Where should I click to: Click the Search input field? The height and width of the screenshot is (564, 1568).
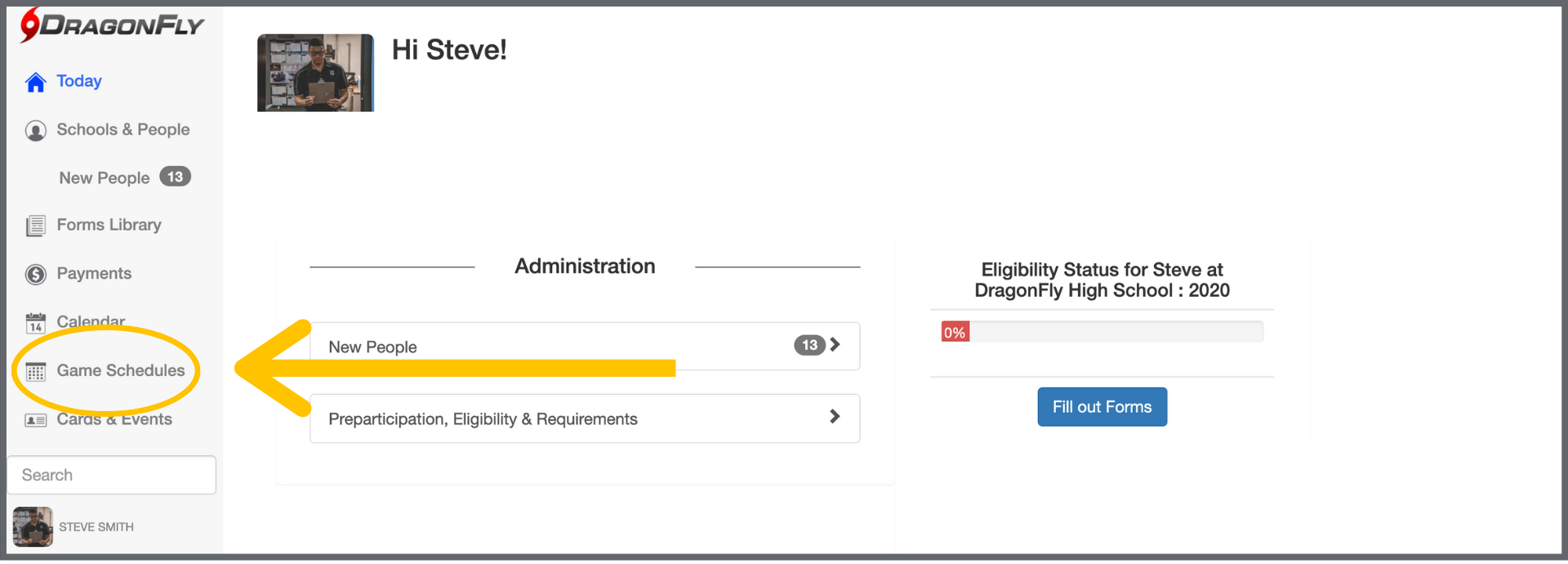(112, 475)
